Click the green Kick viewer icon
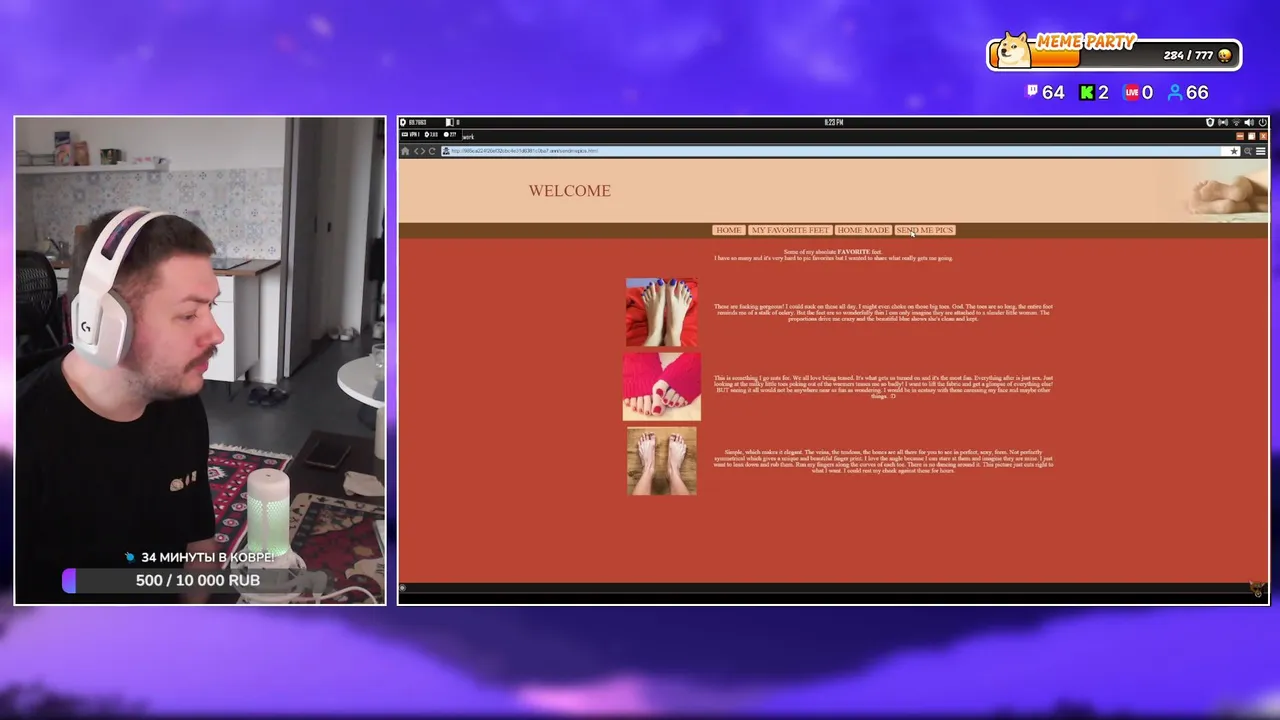 coord(1086,92)
